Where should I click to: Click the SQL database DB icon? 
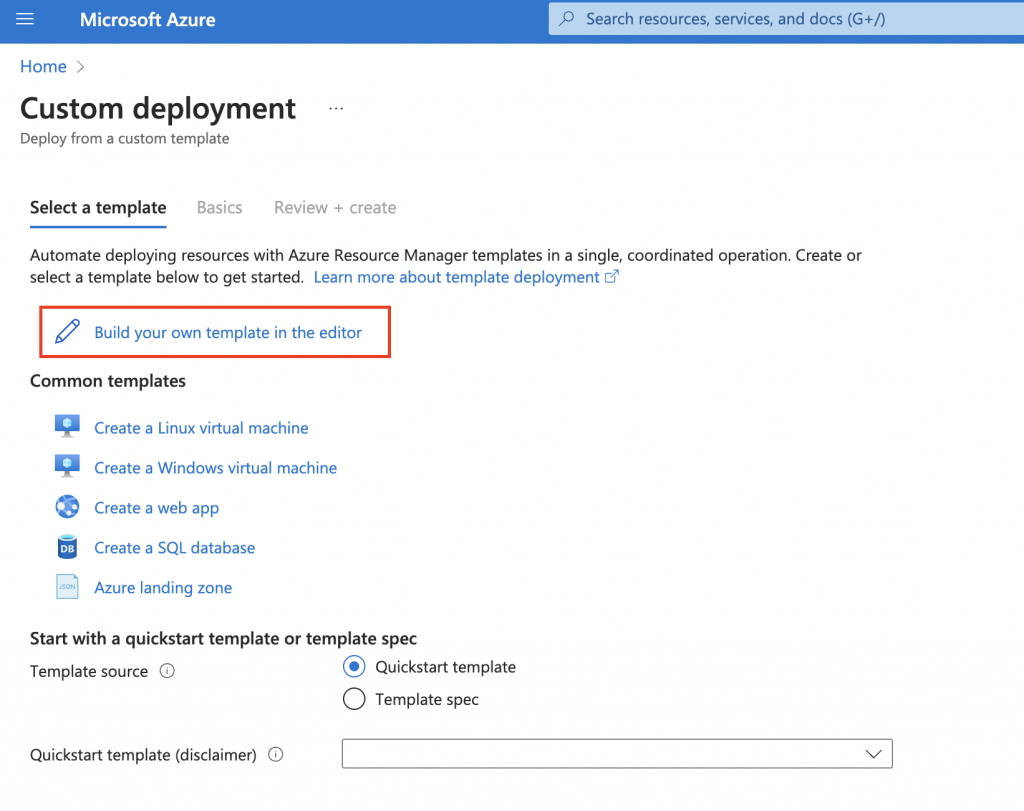[x=67, y=547]
